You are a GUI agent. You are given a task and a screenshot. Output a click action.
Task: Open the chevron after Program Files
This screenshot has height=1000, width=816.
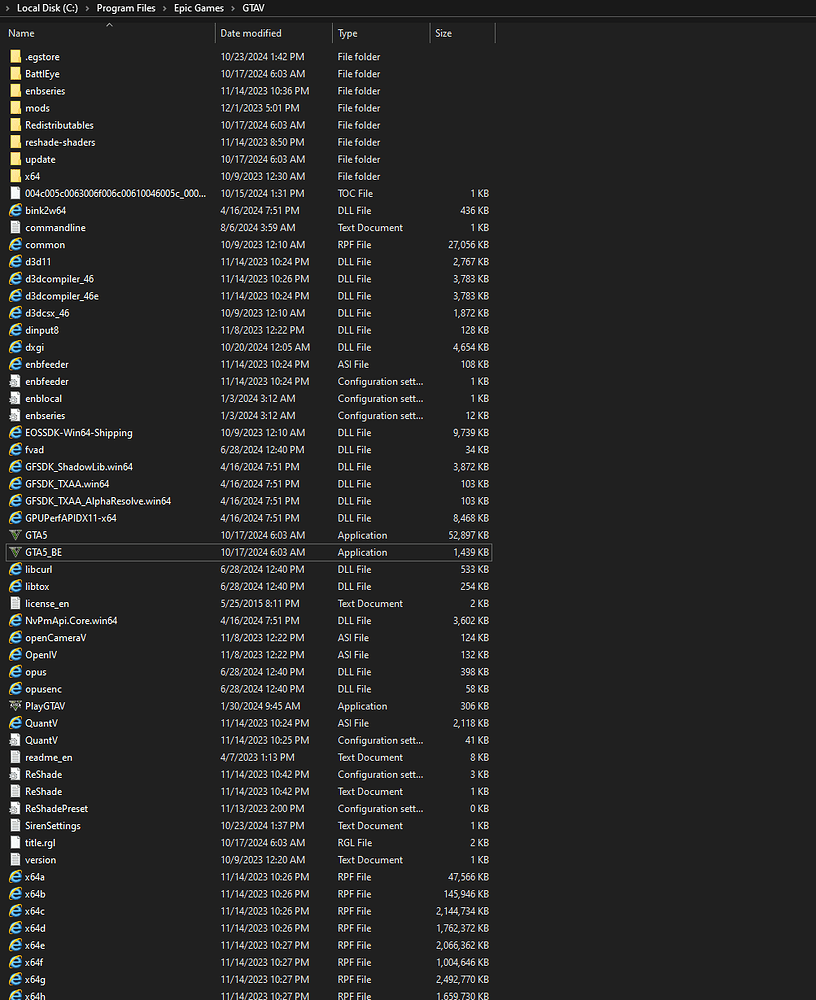[165, 8]
